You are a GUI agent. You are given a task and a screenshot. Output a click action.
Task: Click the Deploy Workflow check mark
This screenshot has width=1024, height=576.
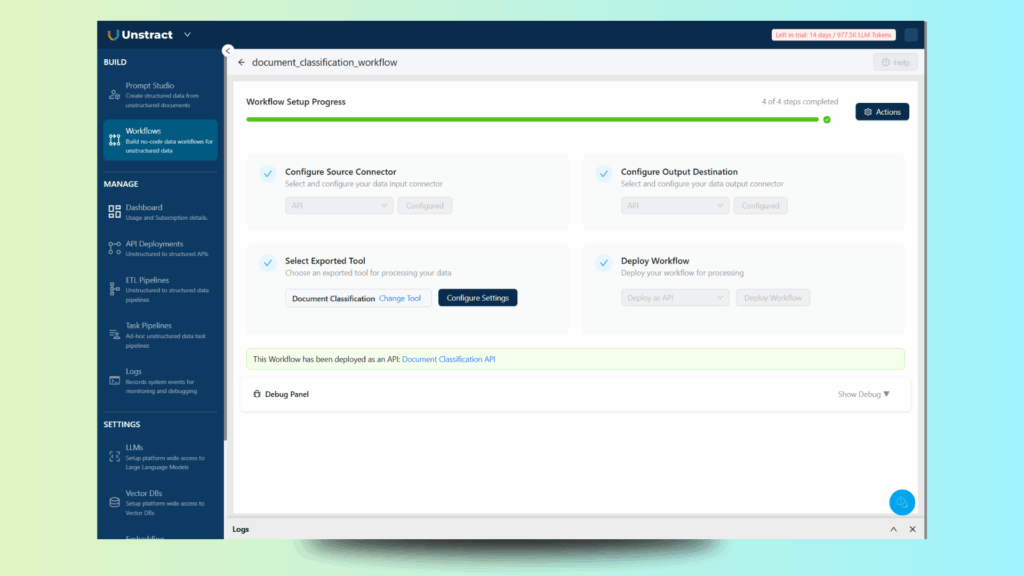coord(603,263)
